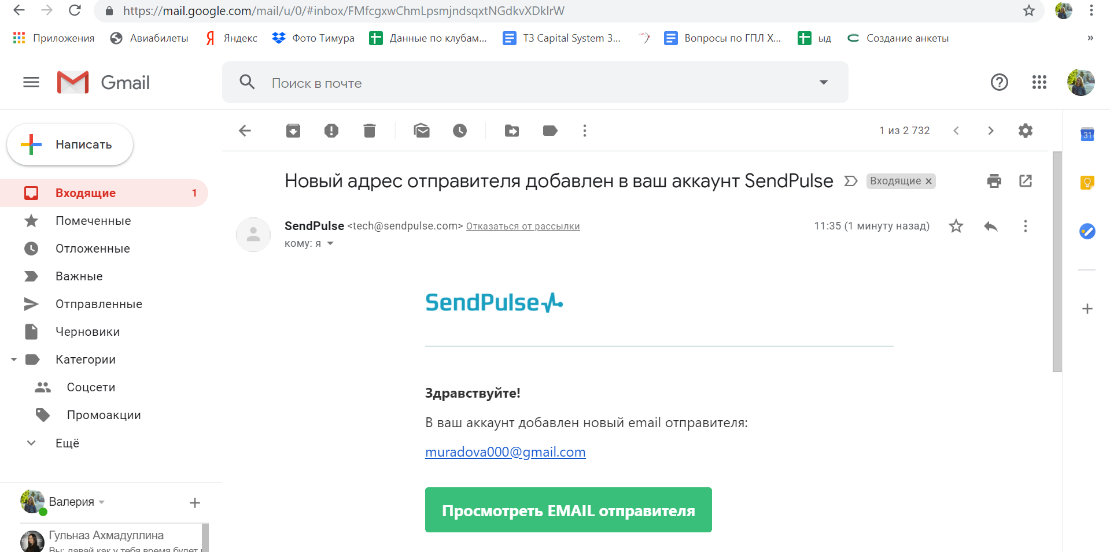This screenshot has width=1110, height=552.
Task: Expand recipient details next to 'кому: я'
Action: (x=331, y=243)
